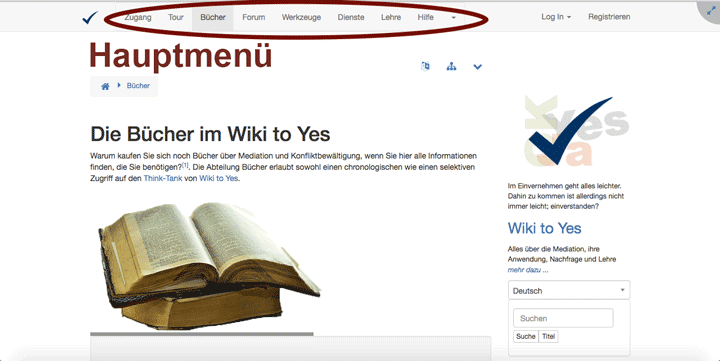Toggle fullscreen with the corner arrows icon
The image size is (720, 361).
[711, 10]
